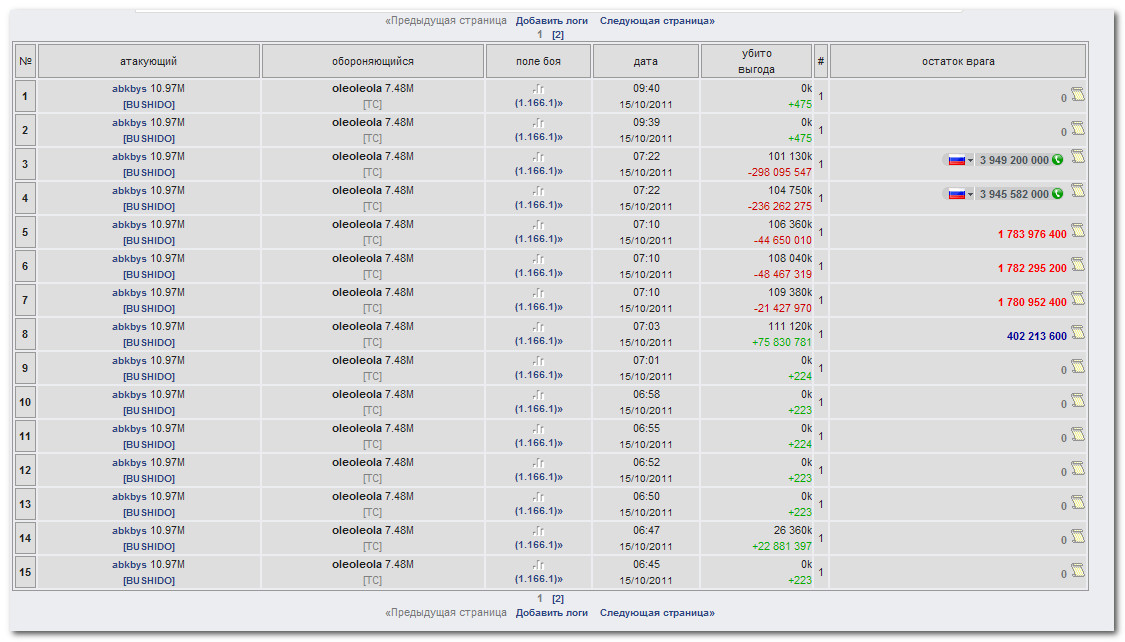Click the top 'Добавить логи' link

tap(552, 20)
